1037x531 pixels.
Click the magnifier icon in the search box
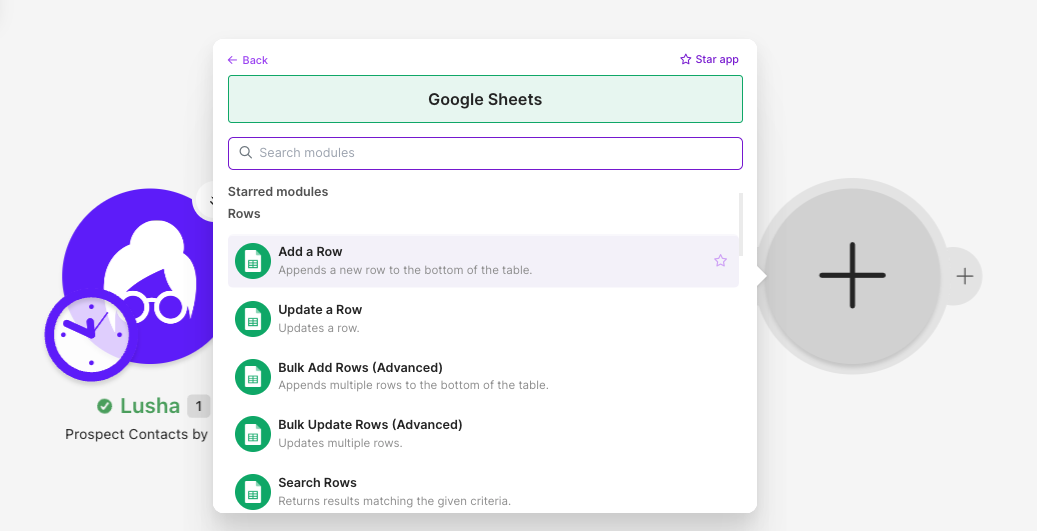click(x=245, y=153)
